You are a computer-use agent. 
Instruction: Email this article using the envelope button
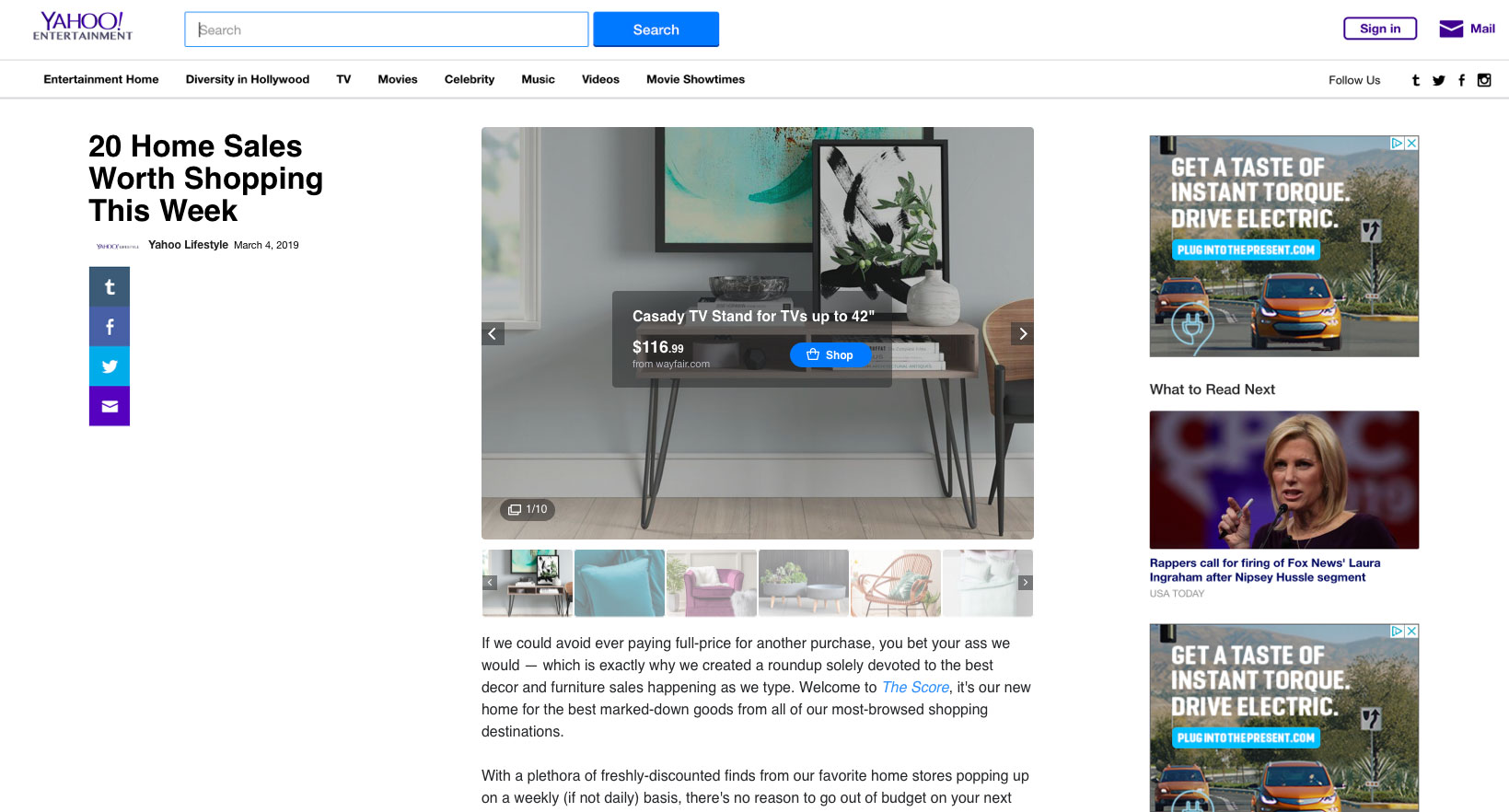pyautogui.click(x=110, y=406)
